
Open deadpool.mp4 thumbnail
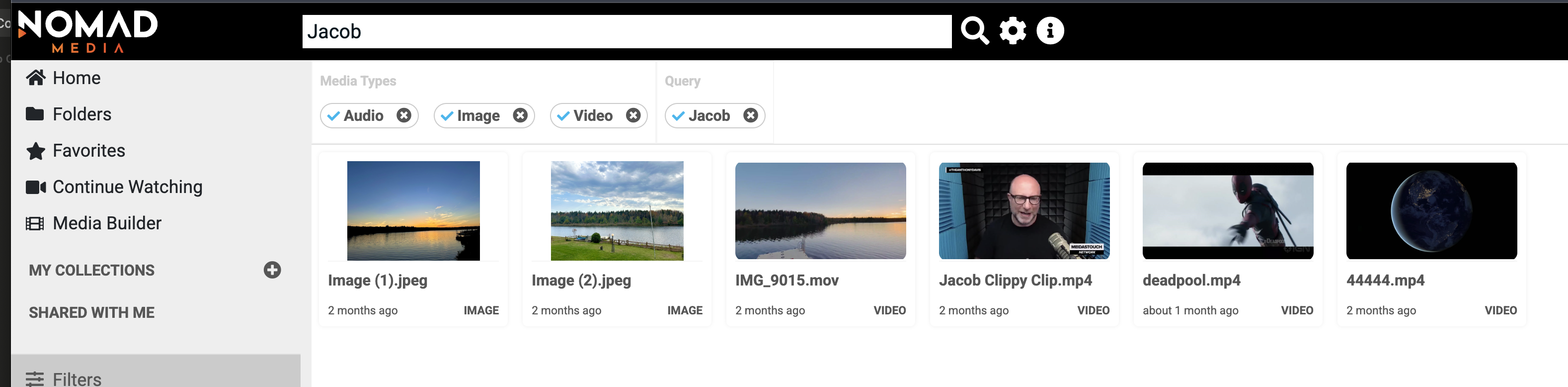click(1228, 211)
